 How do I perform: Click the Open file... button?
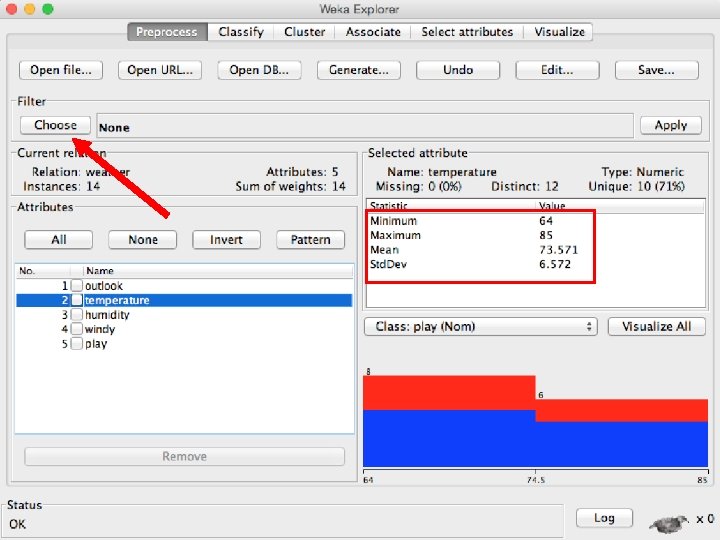(x=61, y=70)
